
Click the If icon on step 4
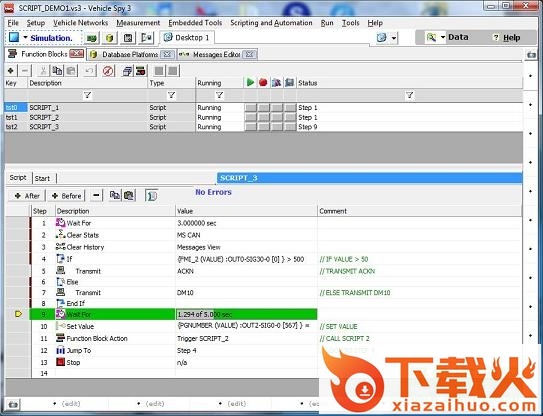pos(60,258)
